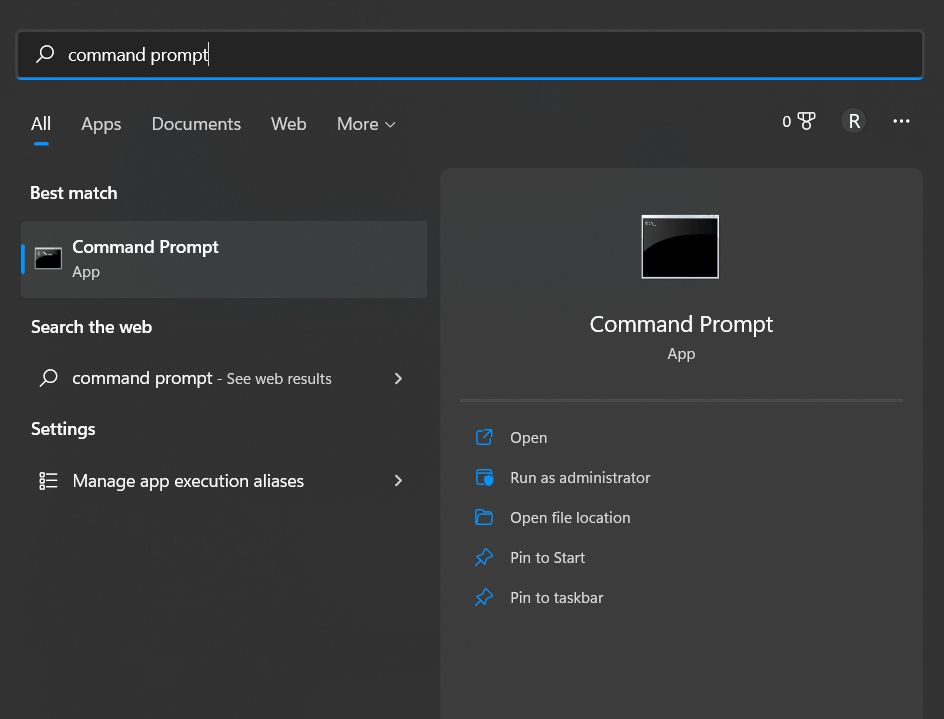This screenshot has height=719, width=944.
Task: Expand web results chevron arrow
Action: pyautogui.click(x=398, y=378)
